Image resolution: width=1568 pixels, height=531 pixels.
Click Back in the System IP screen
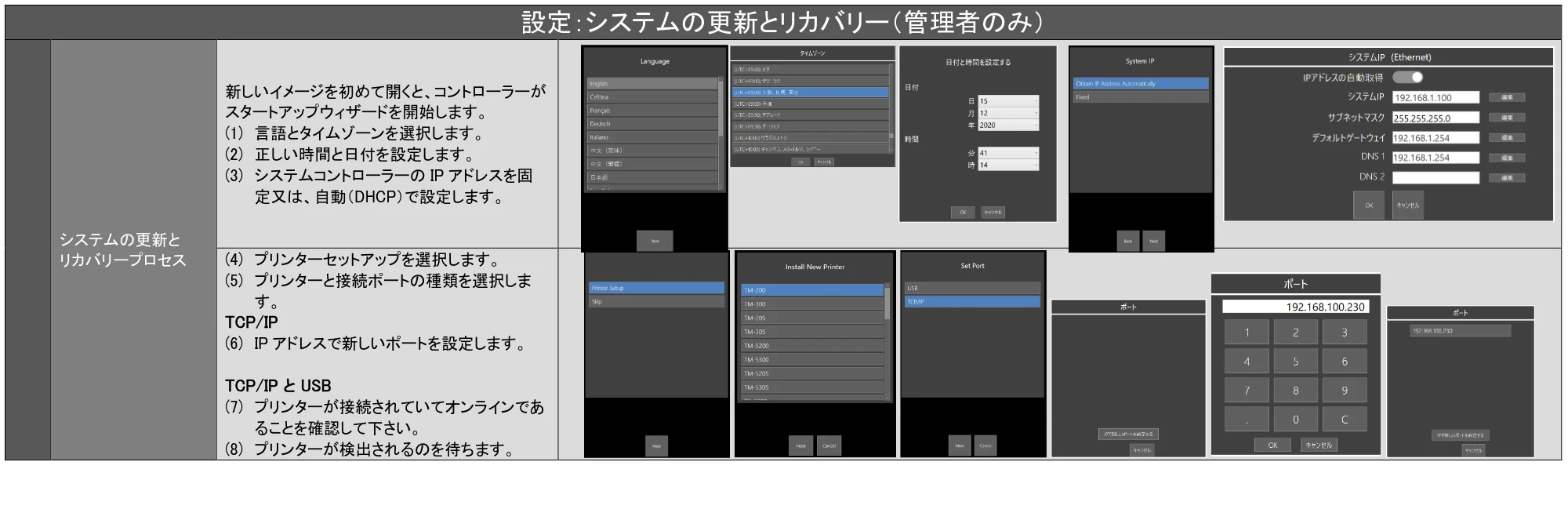click(x=1128, y=241)
